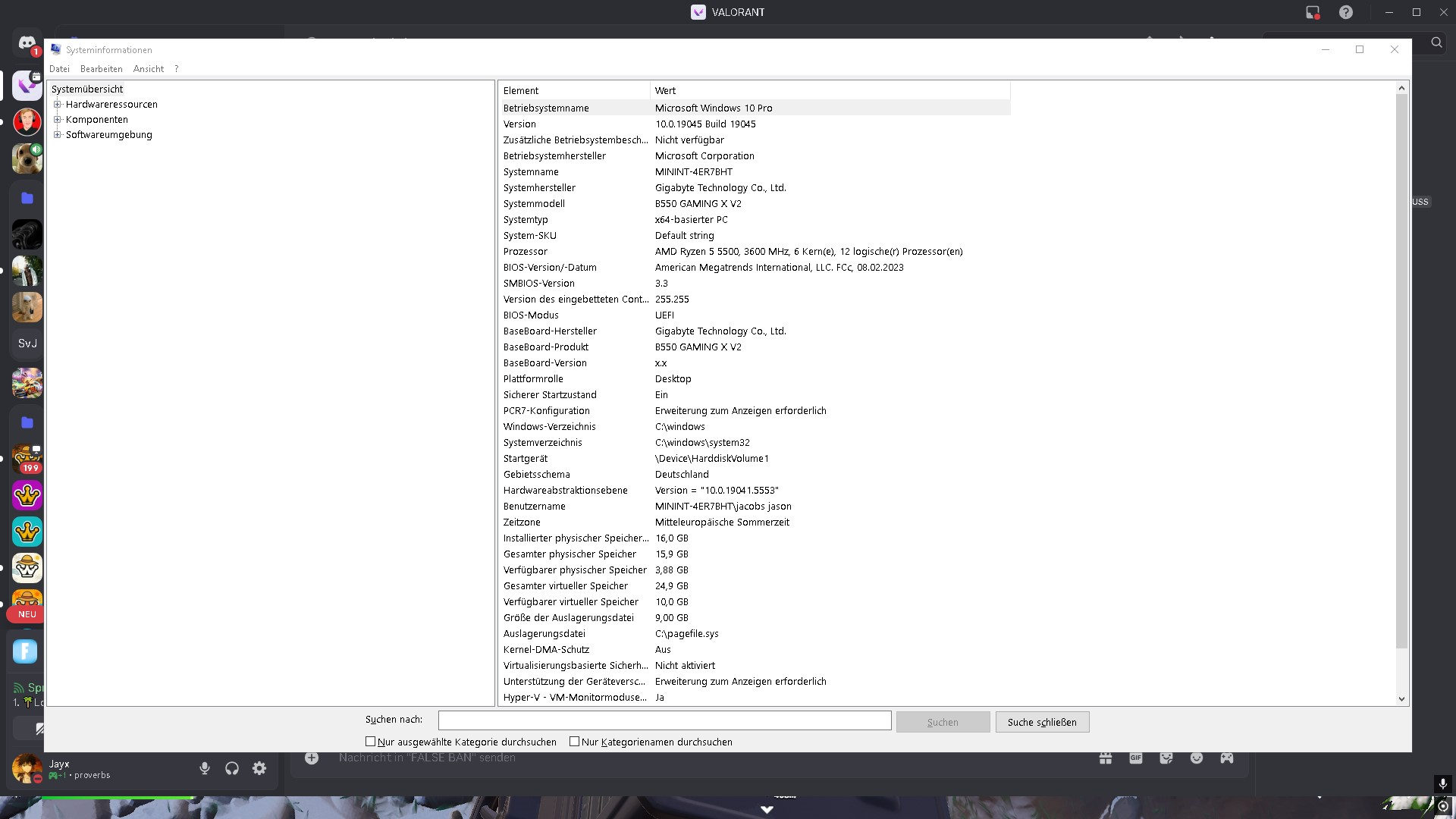
Task: Select the Installierter physischer Speicher row
Action: tap(755, 538)
